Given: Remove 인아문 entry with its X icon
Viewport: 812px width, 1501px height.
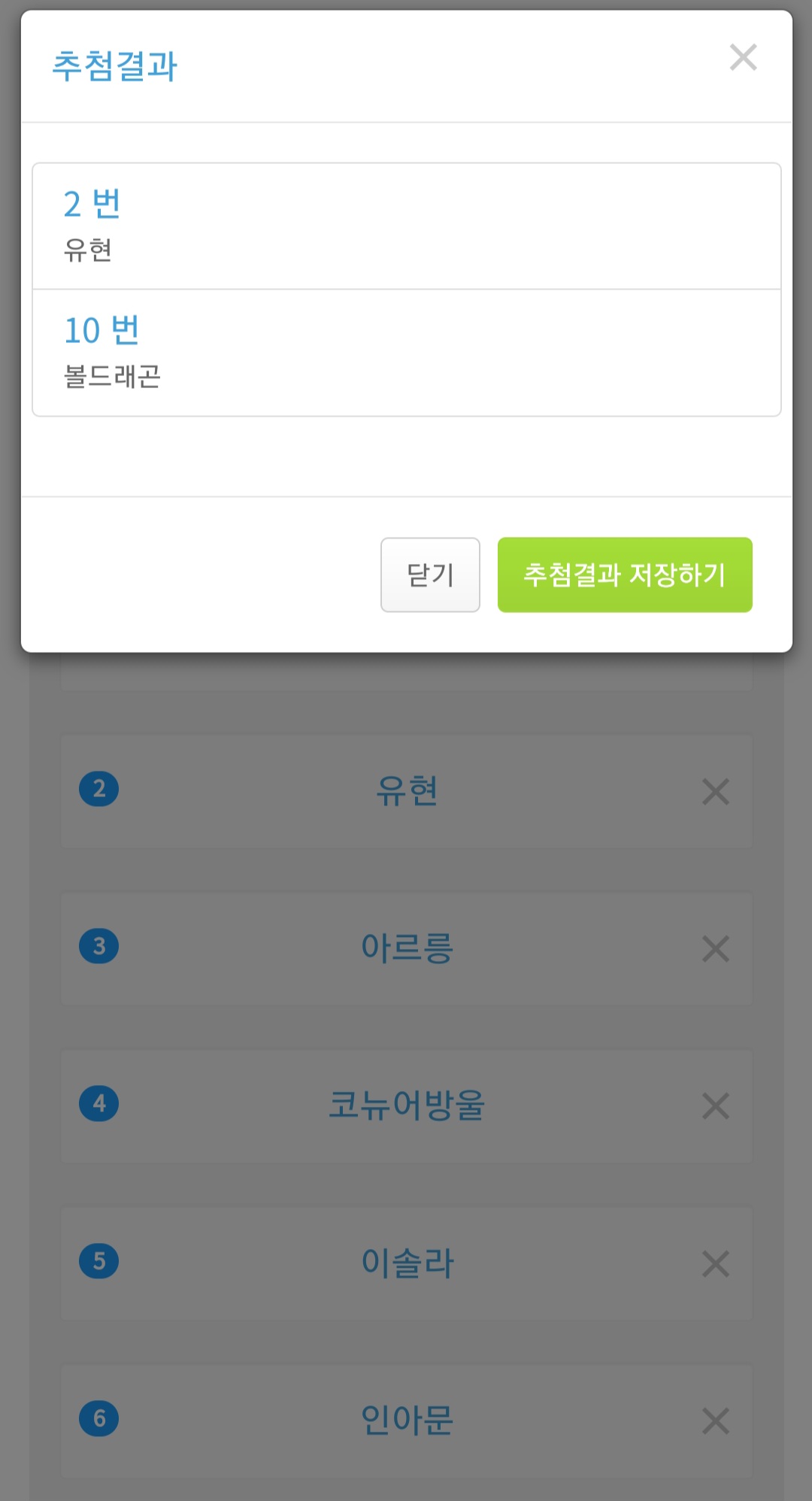Looking at the screenshot, I should [715, 1421].
